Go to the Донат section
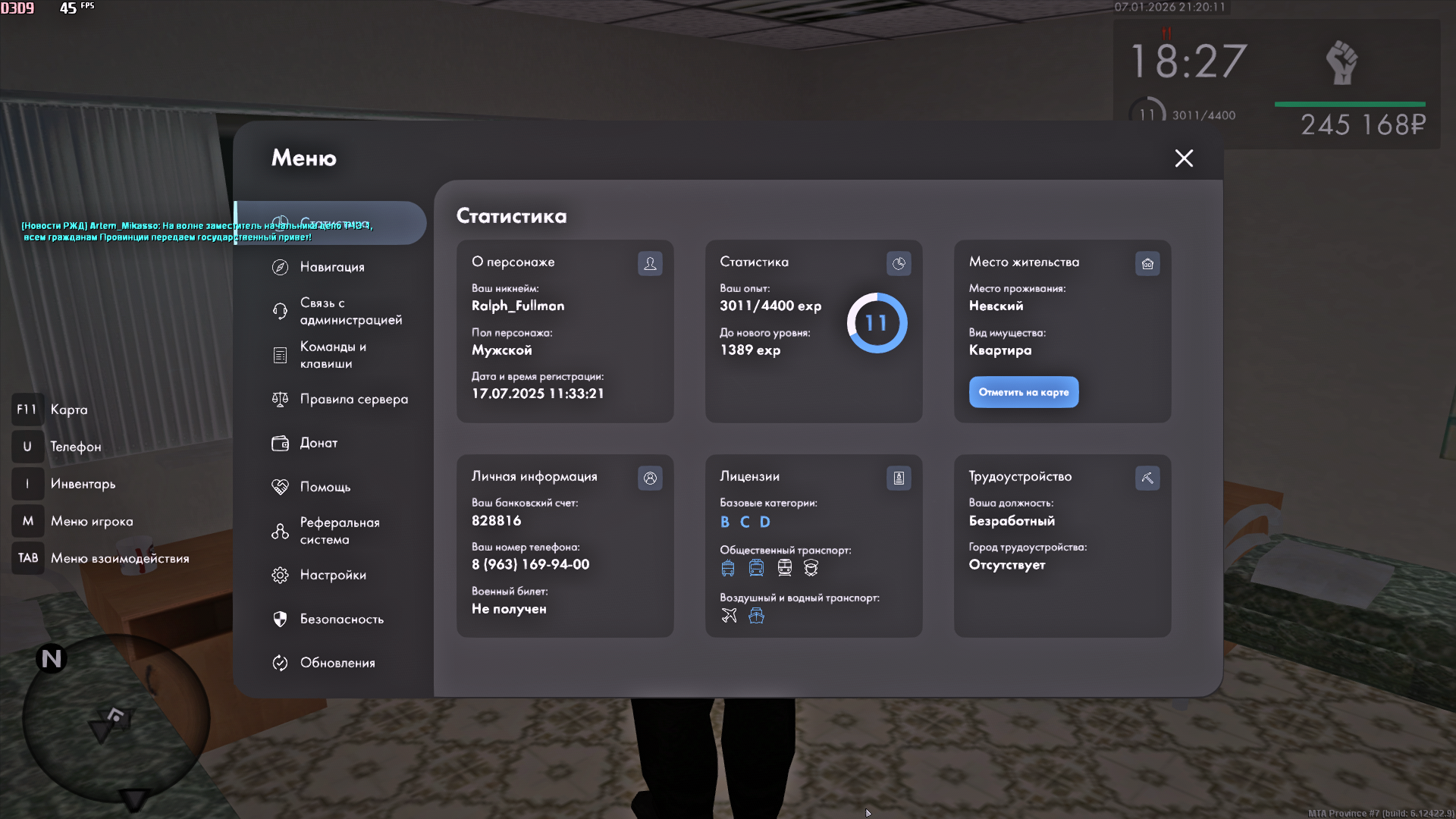 pos(318,443)
